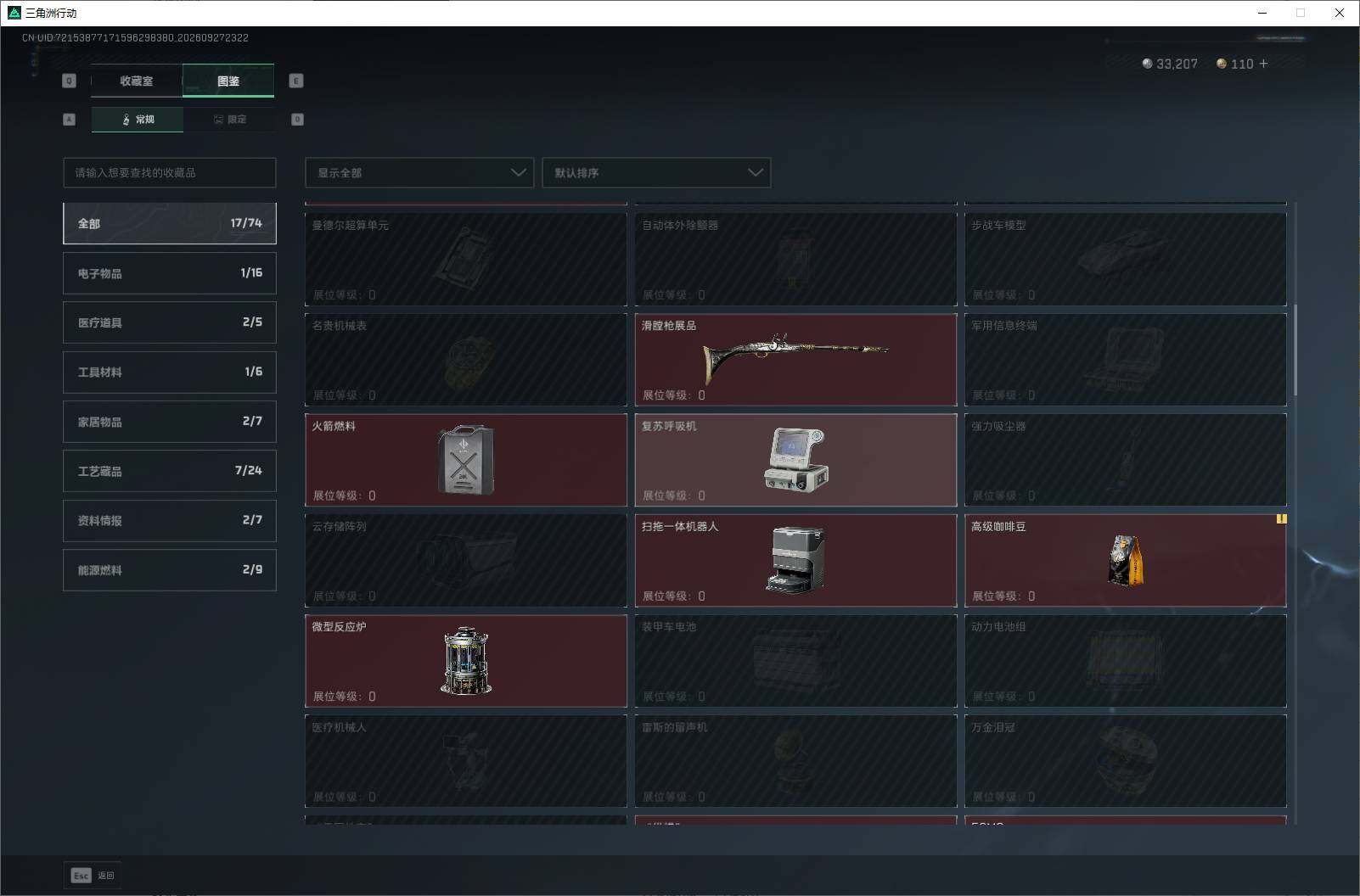This screenshot has width=1360, height=896.
Task: Select the premium coffee beans bag icon
Action: (x=1126, y=559)
